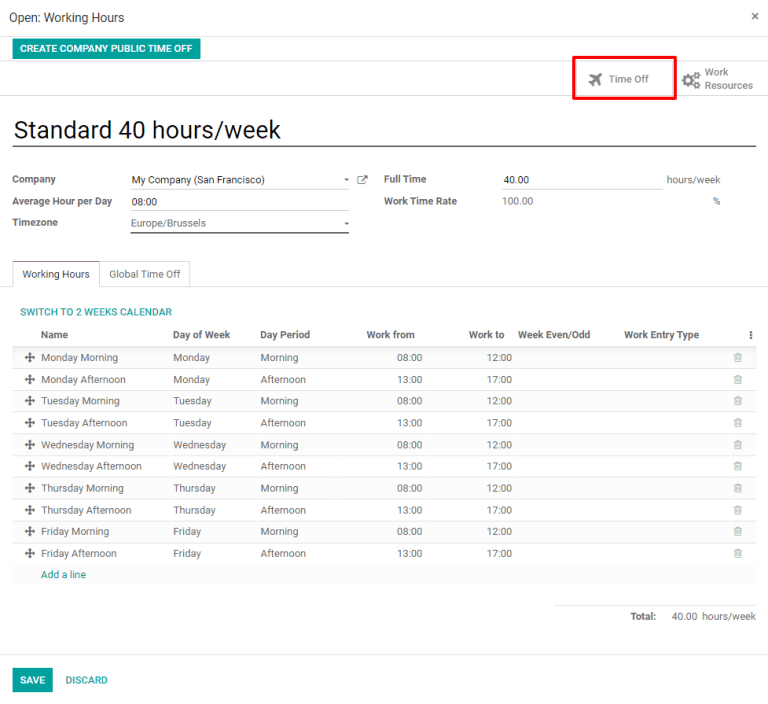Close the Working Hours dialog
Image resolution: width=768 pixels, height=704 pixels.
click(754, 17)
